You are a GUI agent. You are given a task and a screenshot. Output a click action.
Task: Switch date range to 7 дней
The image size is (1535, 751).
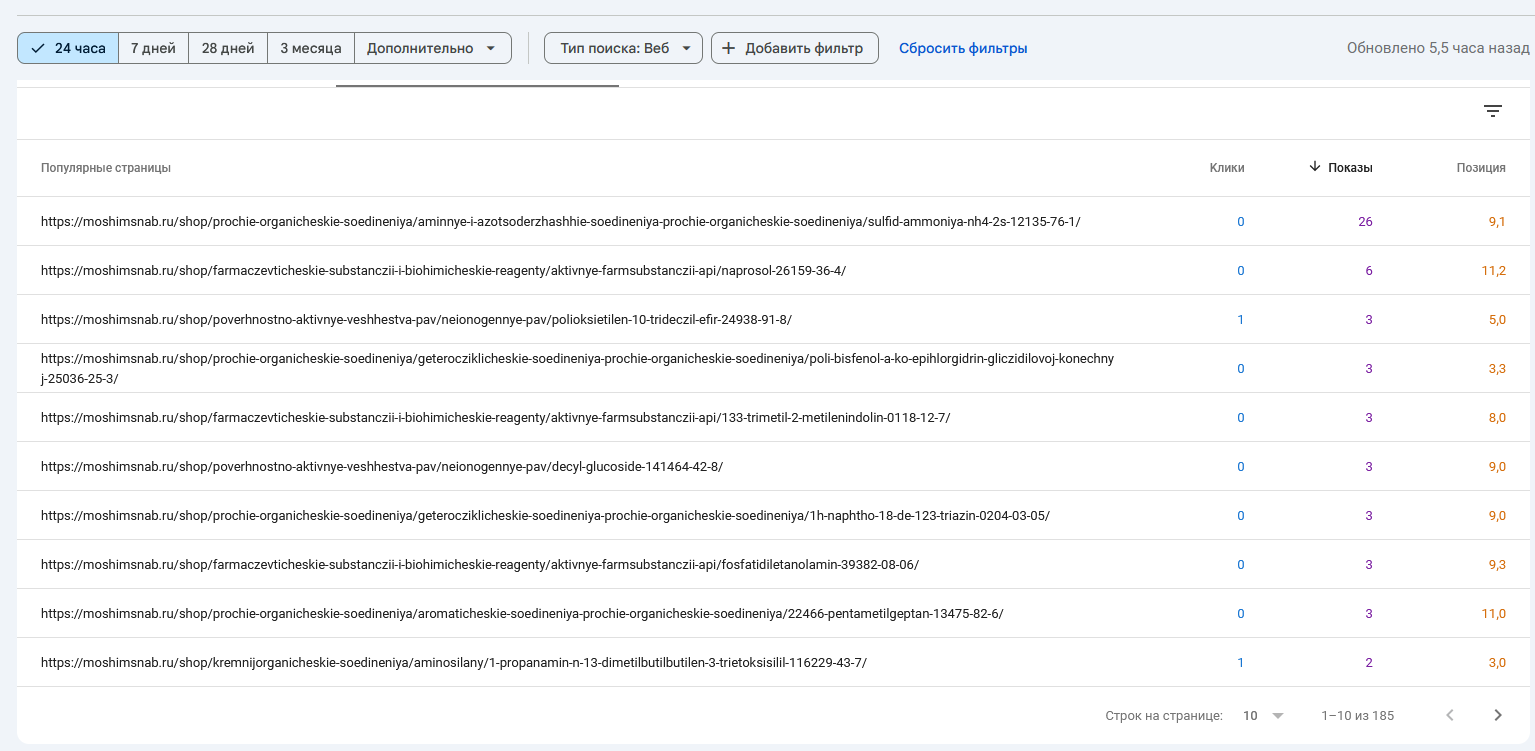point(153,48)
